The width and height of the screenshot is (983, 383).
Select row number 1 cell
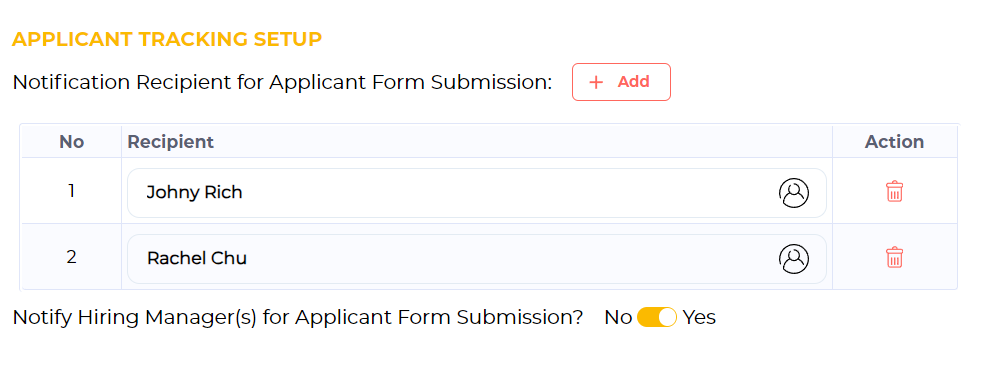(71, 191)
